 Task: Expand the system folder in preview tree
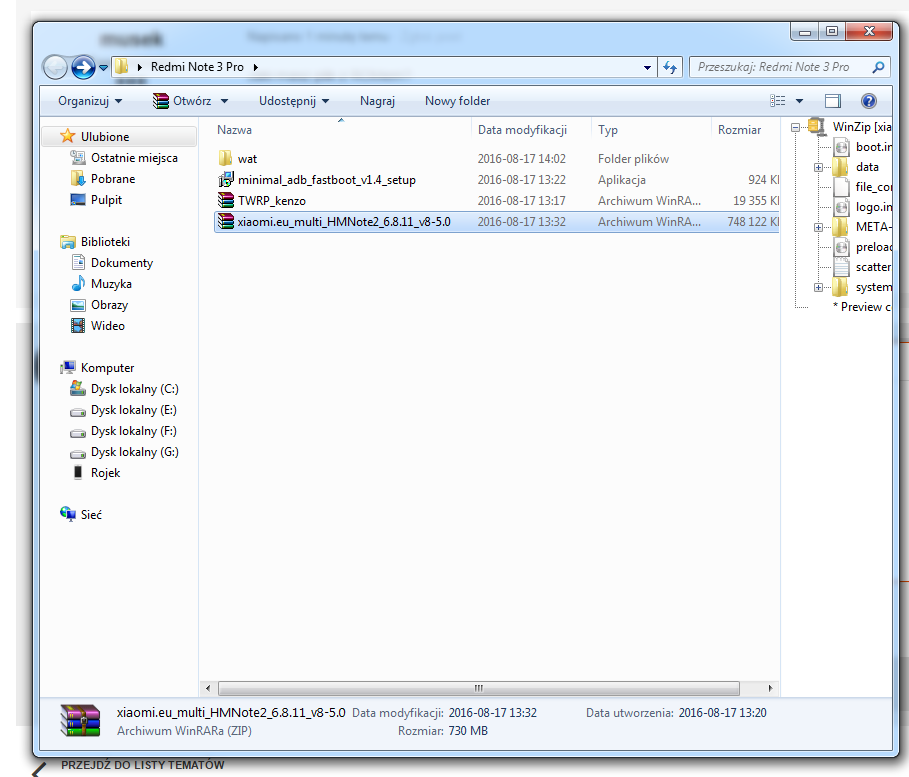818,287
